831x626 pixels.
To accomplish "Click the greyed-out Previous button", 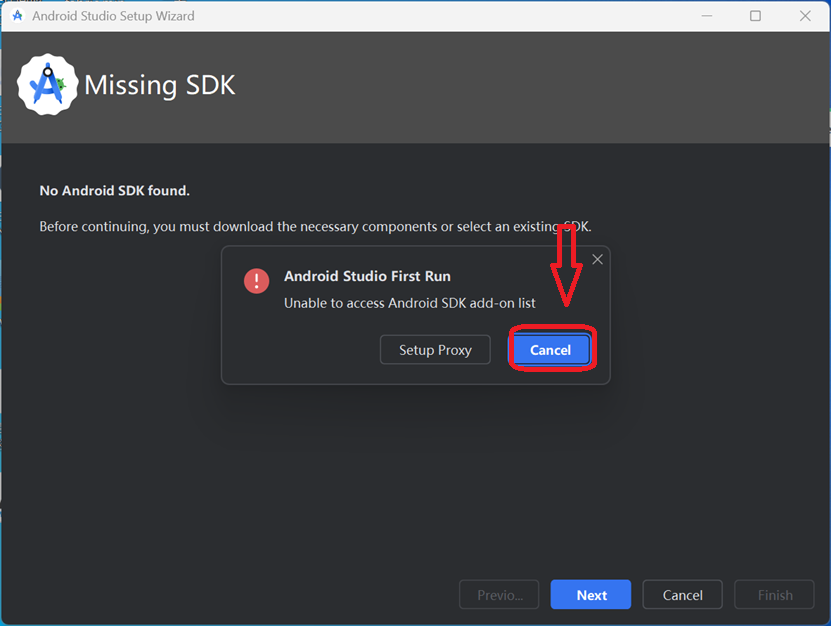I will pos(499,595).
